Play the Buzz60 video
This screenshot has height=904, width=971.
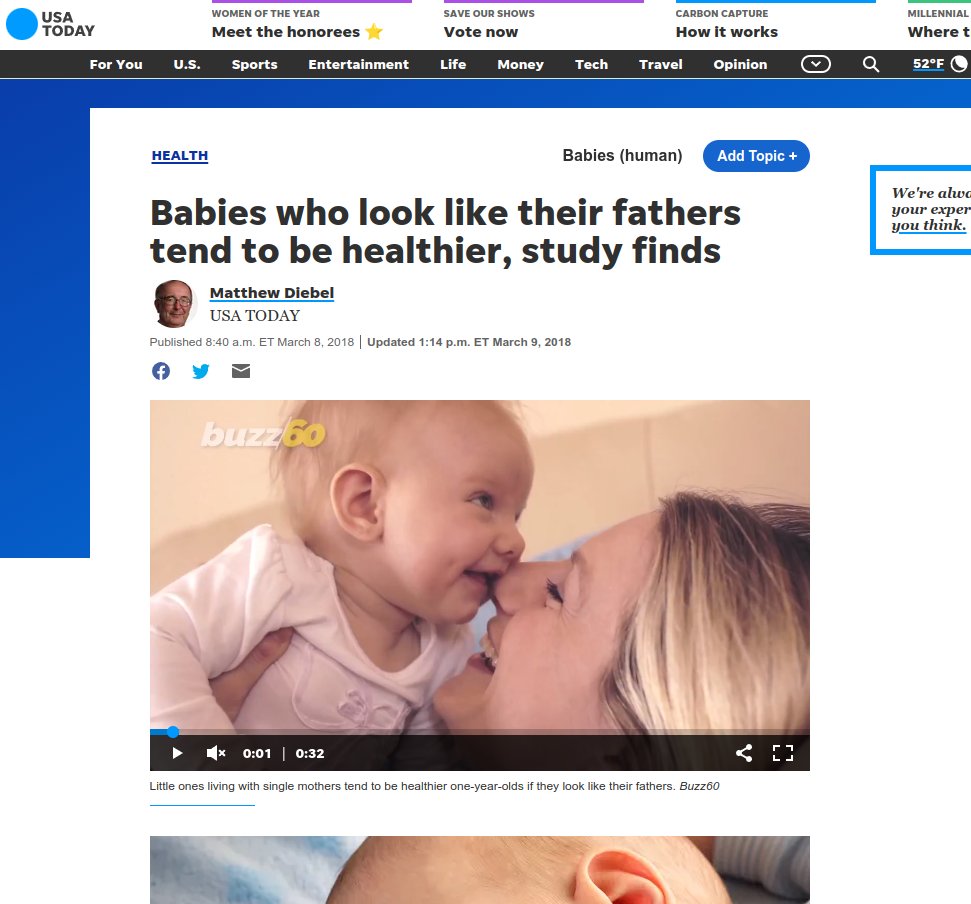coord(177,753)
